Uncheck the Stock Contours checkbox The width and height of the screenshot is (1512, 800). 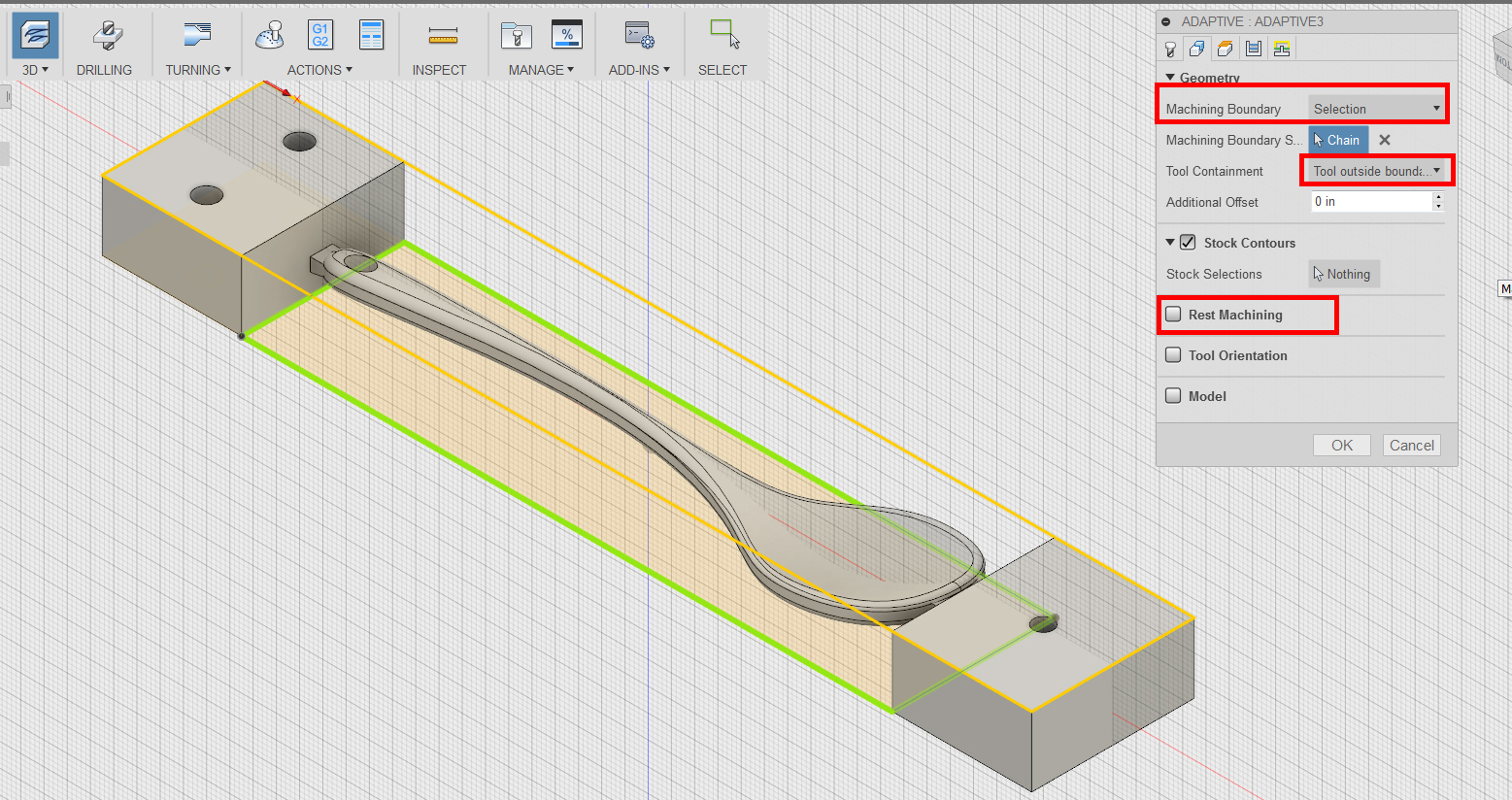pyautogui.click(x=1188, y=243)
